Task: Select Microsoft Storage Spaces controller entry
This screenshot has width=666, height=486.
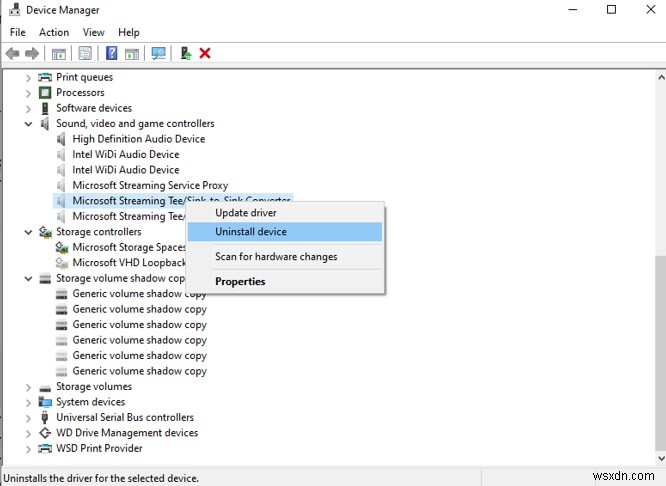Action: 129,247
